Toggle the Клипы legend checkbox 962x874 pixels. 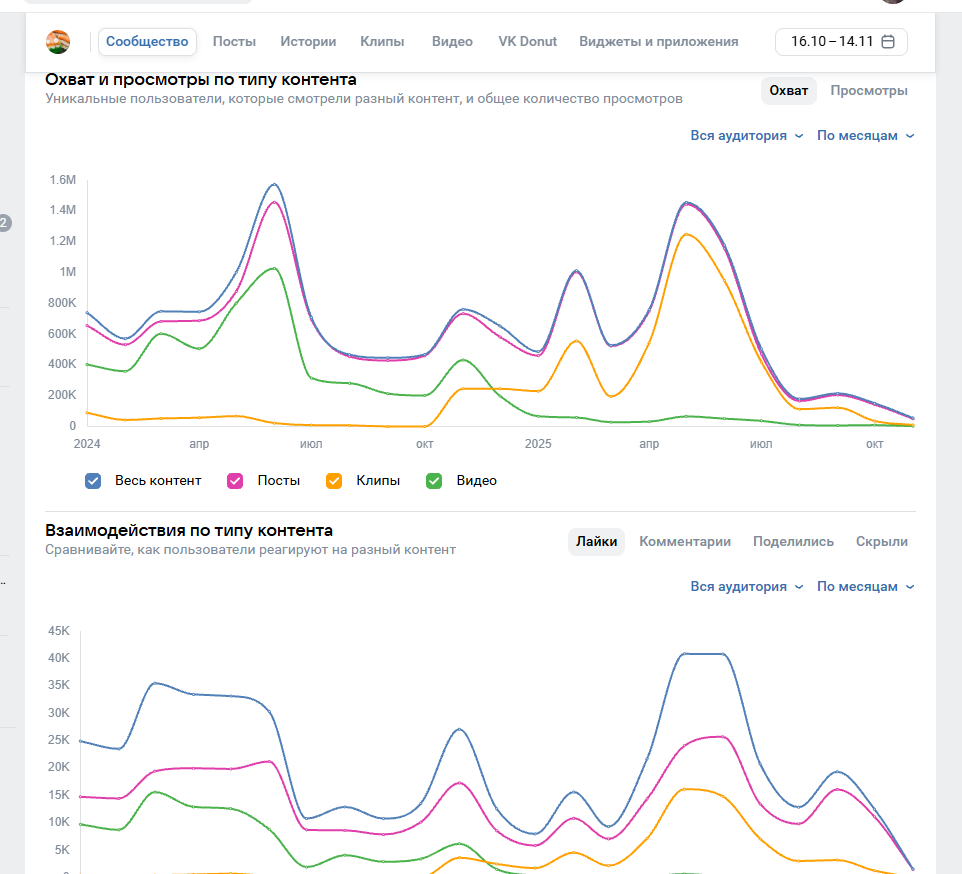tap(335, 481)
